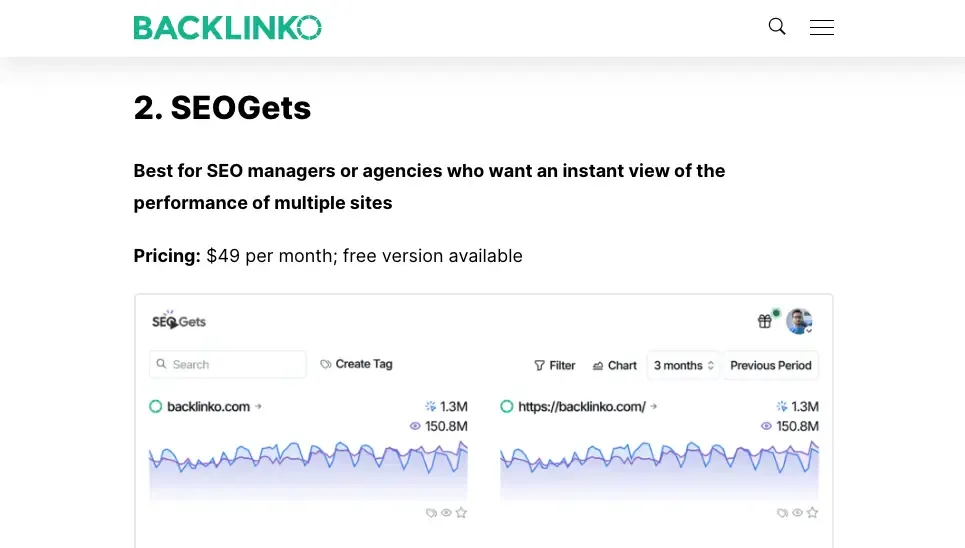
Task: Switch to Chart view
Action: pyautogui.click(x=614, y=366)
